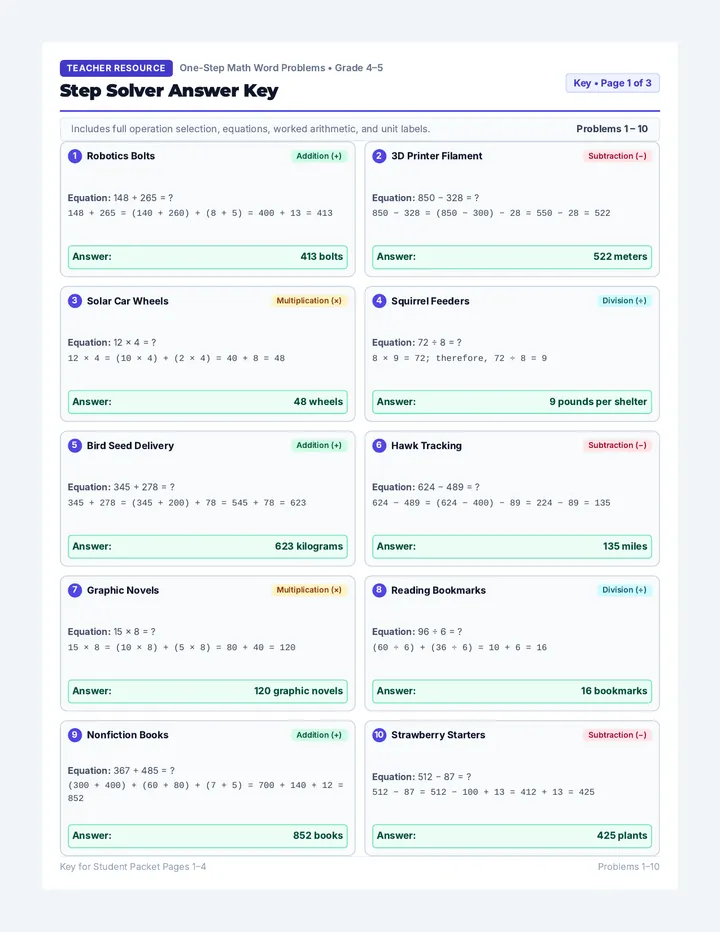
Task: Click the worked line ending '= 412 + 13 = 425'
Action: (x=483, y=792)
